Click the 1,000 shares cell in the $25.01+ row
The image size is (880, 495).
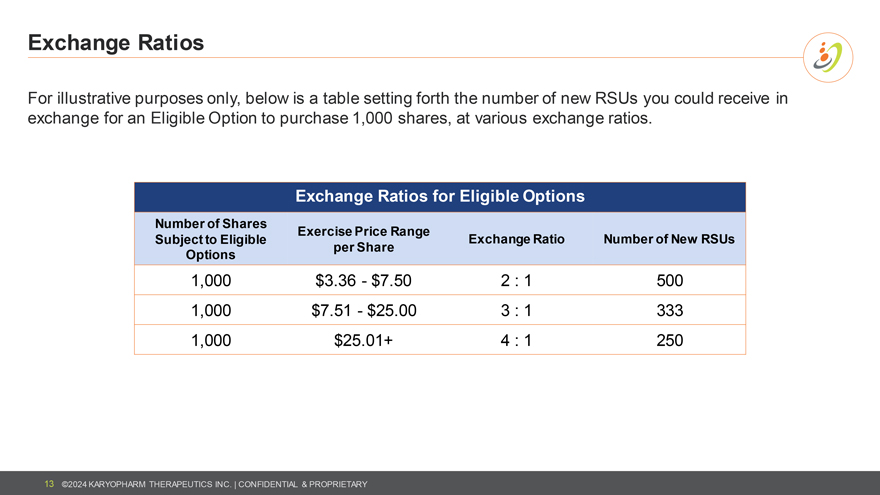[211, 340]
